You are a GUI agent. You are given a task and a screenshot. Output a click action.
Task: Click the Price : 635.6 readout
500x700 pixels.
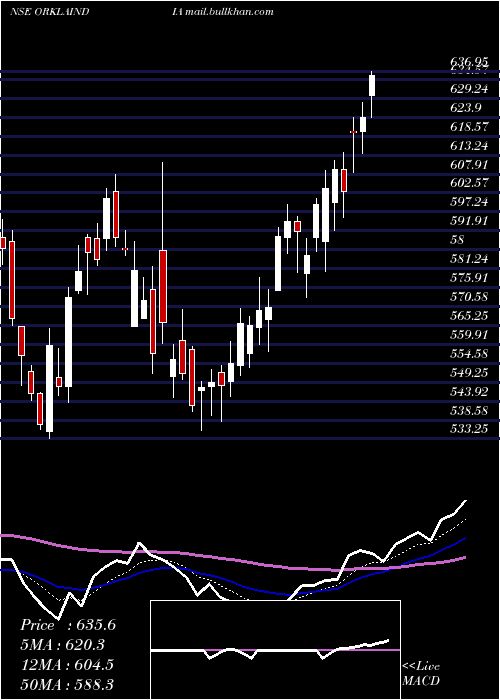[68, 625]
